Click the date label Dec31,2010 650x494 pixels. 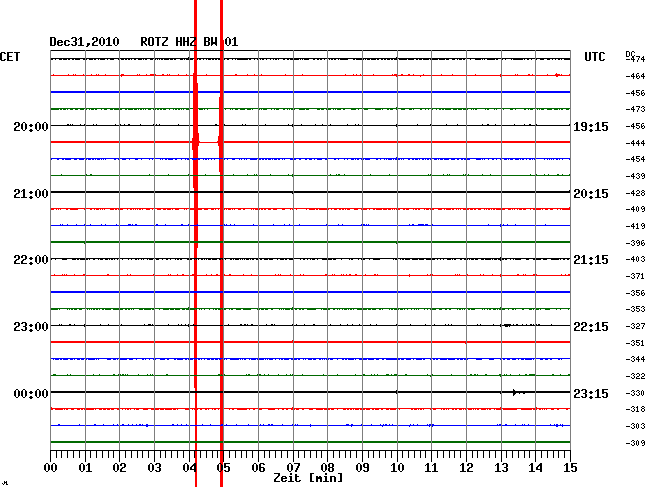pyautogui.click(x=84, y=42)
